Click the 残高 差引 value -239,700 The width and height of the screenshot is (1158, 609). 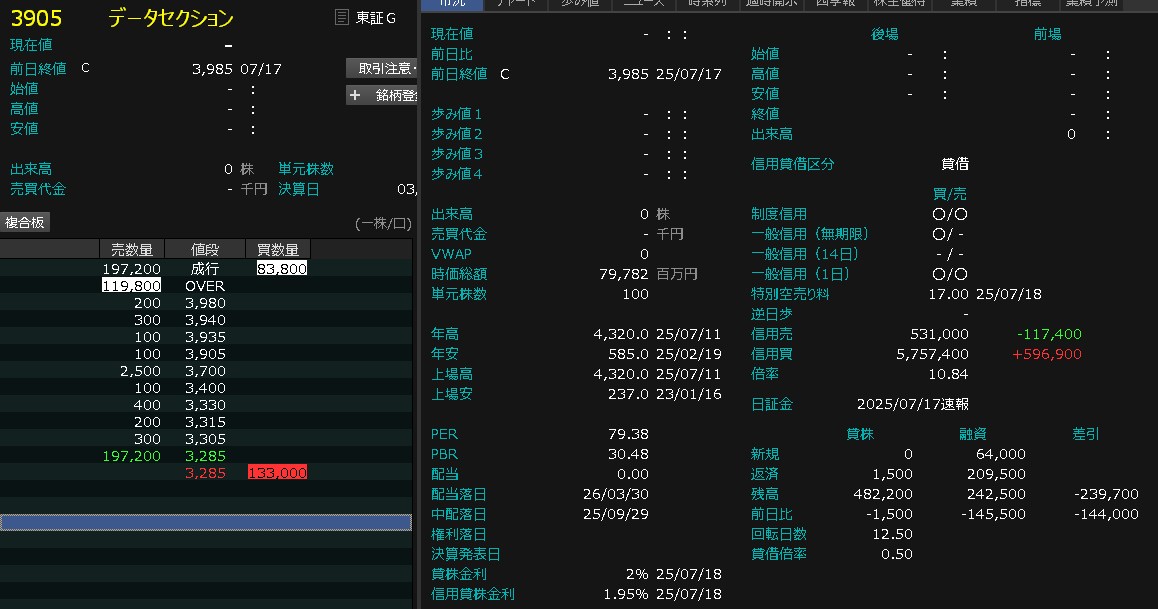[x=1106, y=494]
